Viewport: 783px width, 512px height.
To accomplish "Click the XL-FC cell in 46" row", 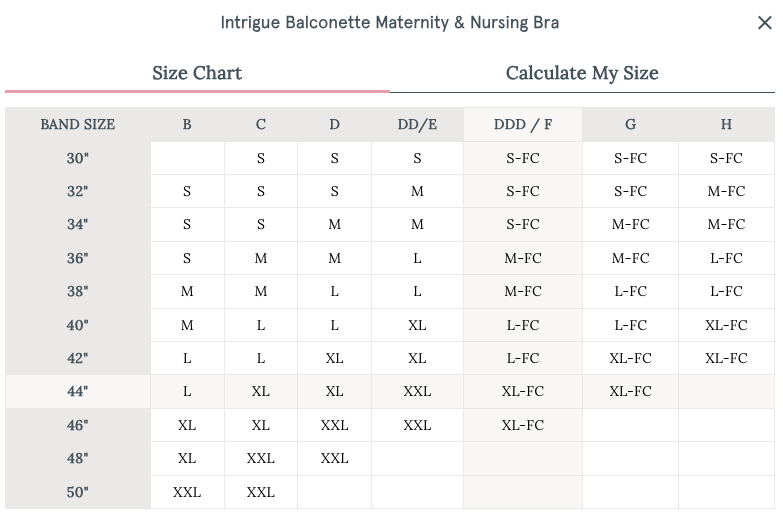I will point(523,425).
